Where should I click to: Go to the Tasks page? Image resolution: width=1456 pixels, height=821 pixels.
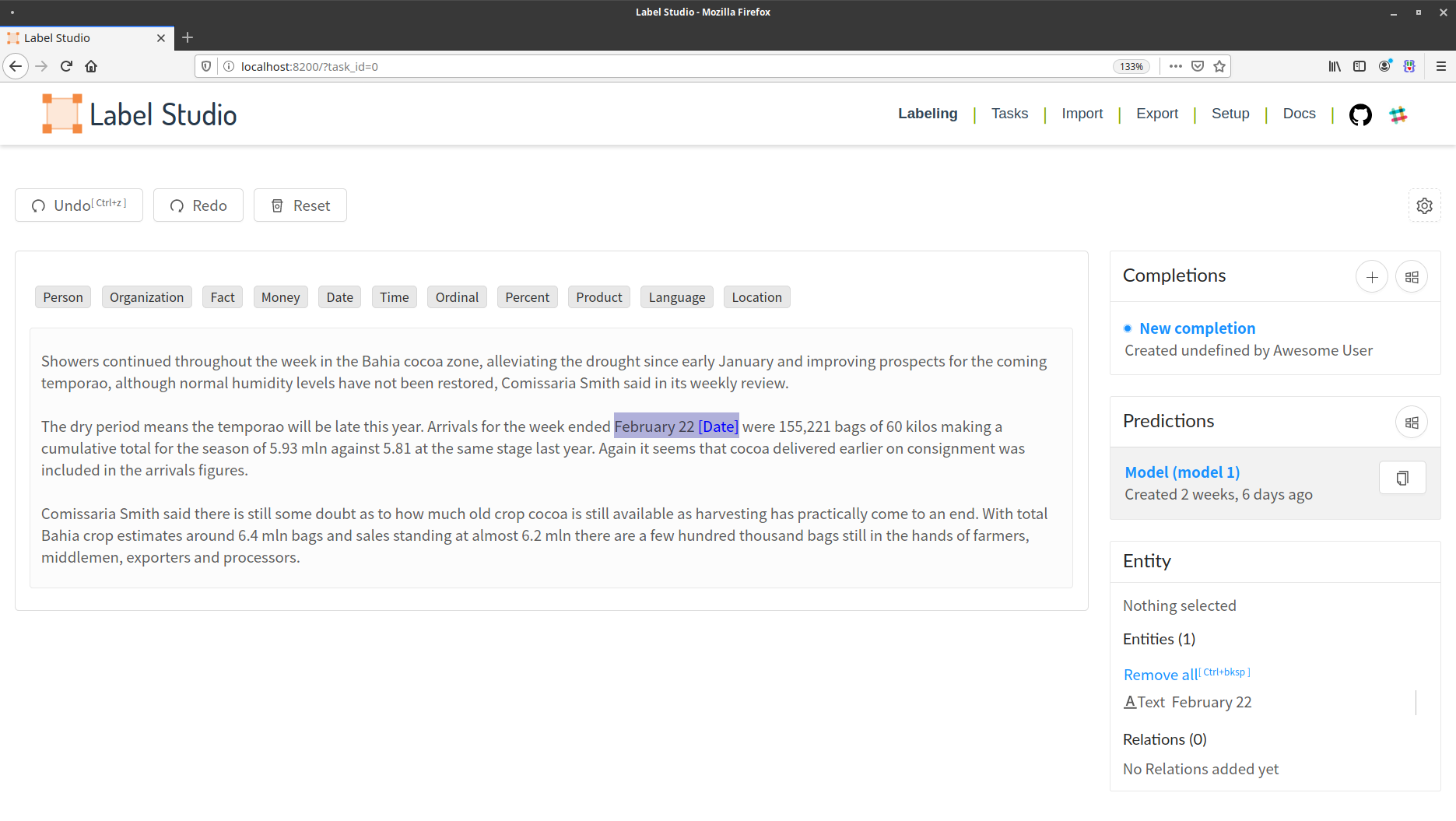click(x=1009, y=114)
